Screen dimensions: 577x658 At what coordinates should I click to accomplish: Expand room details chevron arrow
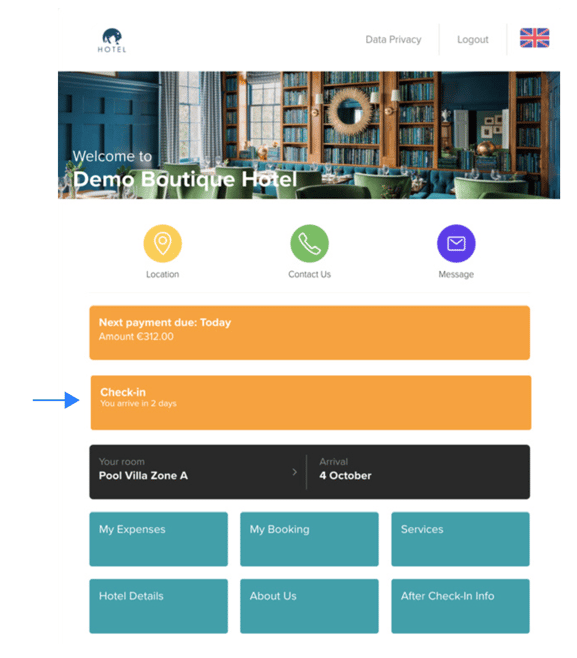click(x=295, y=472)
